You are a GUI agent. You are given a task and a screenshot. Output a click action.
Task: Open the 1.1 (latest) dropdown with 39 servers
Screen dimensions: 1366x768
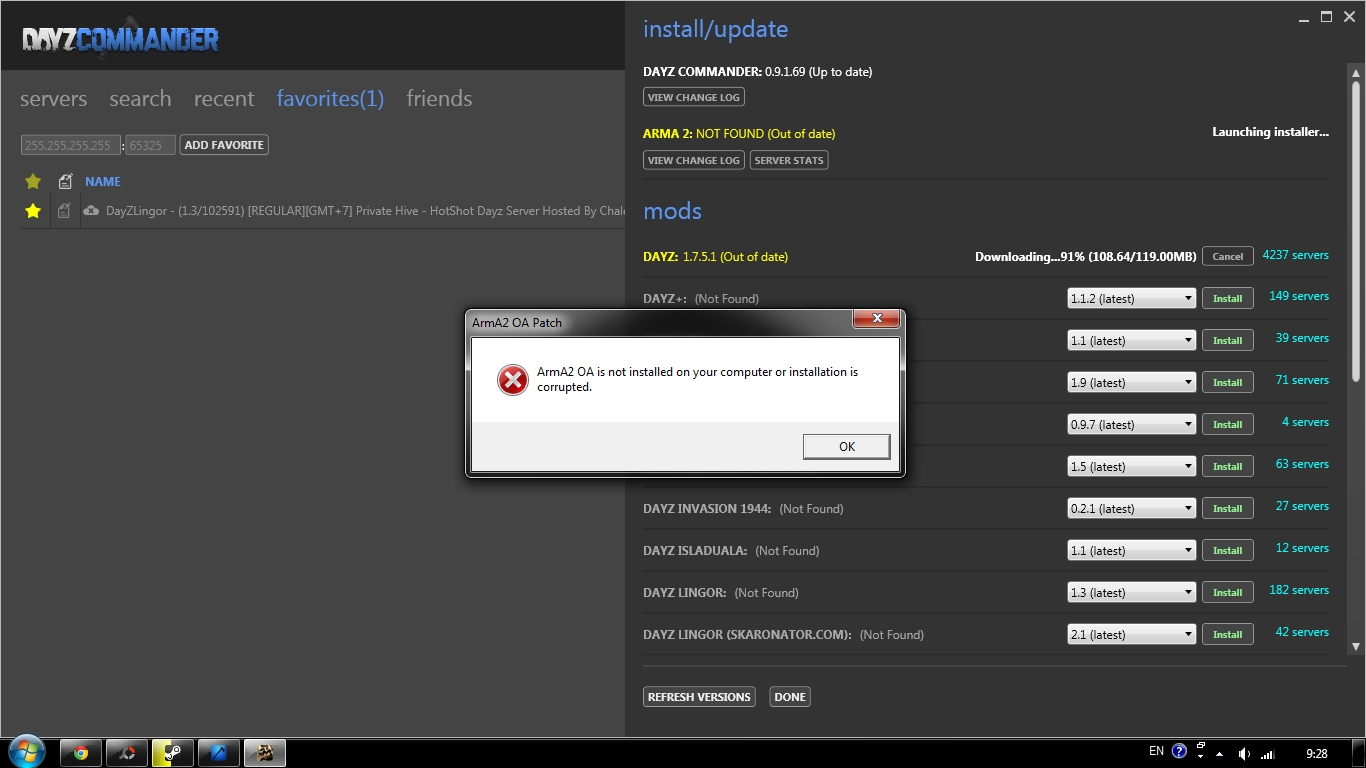[x=1132, y=340]
